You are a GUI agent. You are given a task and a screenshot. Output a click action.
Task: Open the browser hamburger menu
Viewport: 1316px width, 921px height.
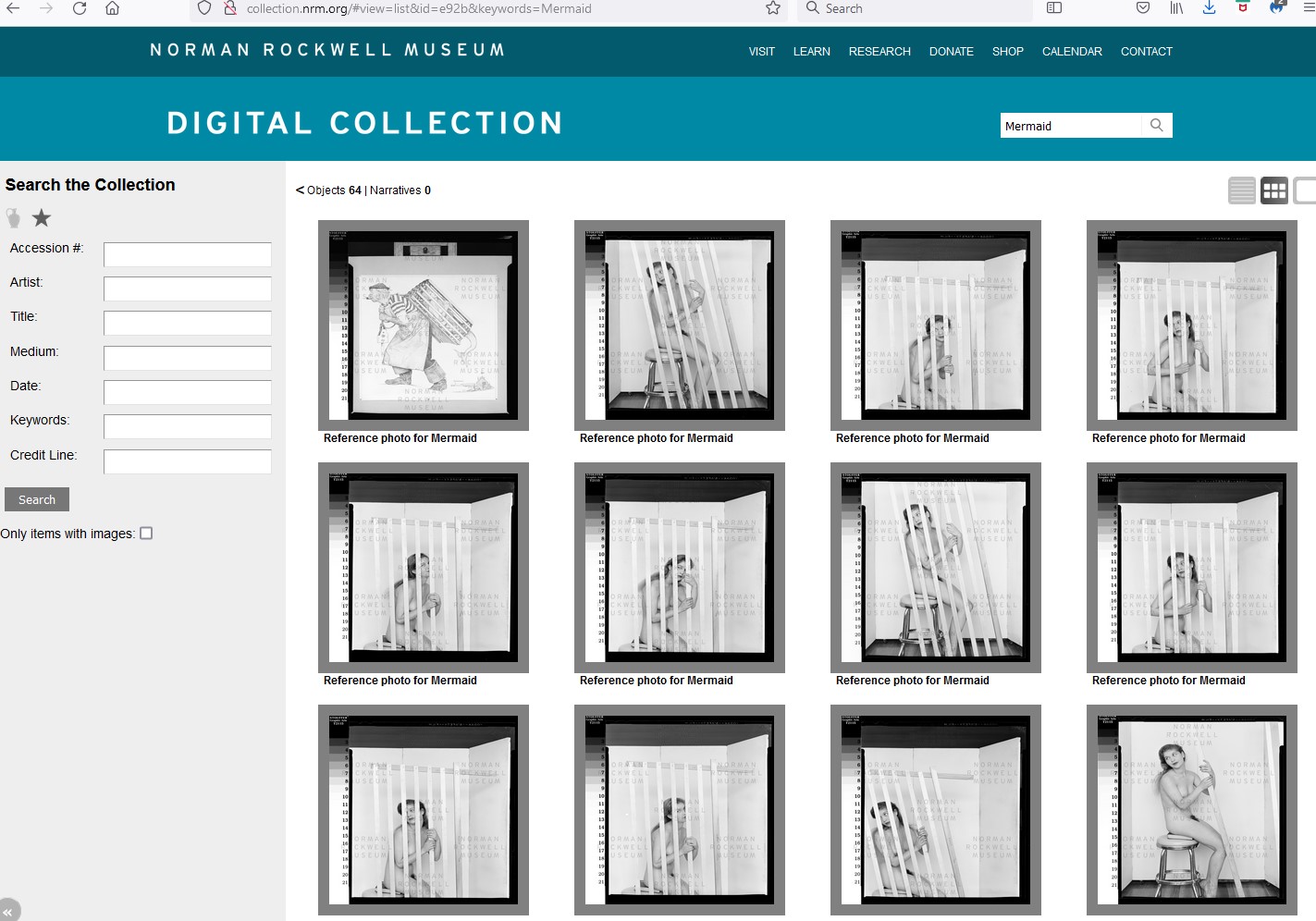click(1309, 8)
